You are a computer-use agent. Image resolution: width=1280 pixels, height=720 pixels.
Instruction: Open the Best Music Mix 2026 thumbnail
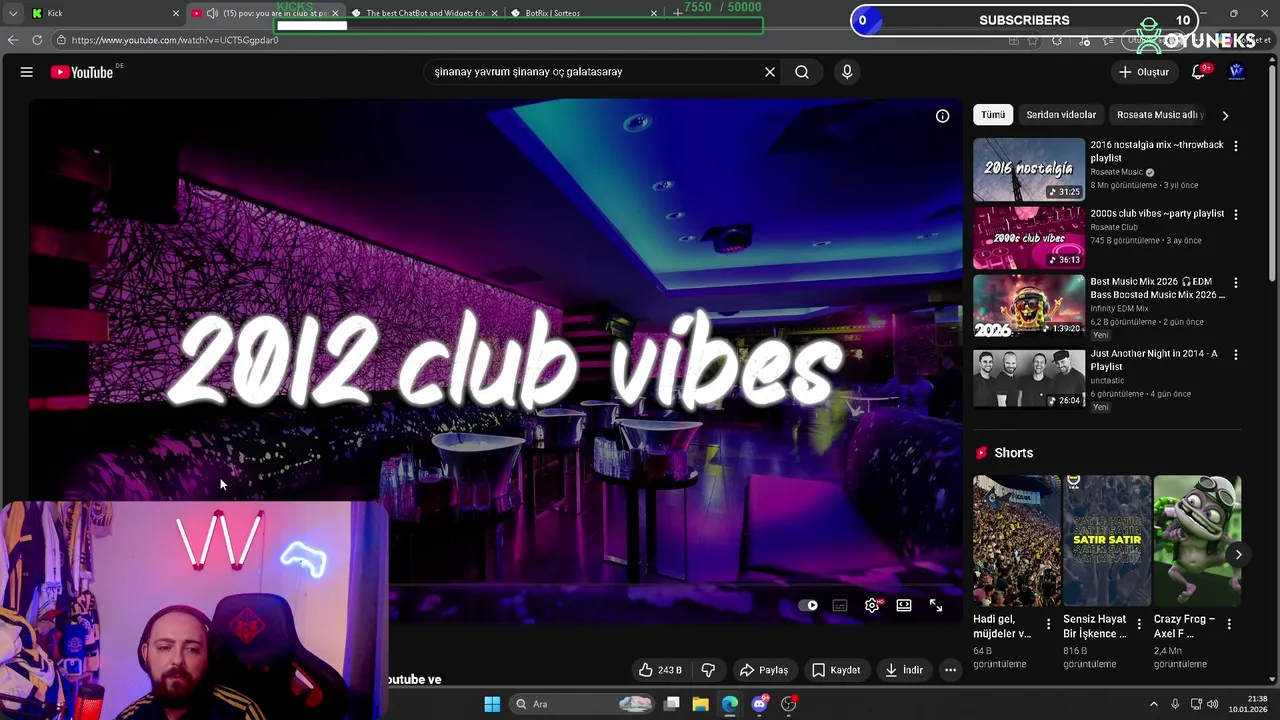(x=1029, y=307)
